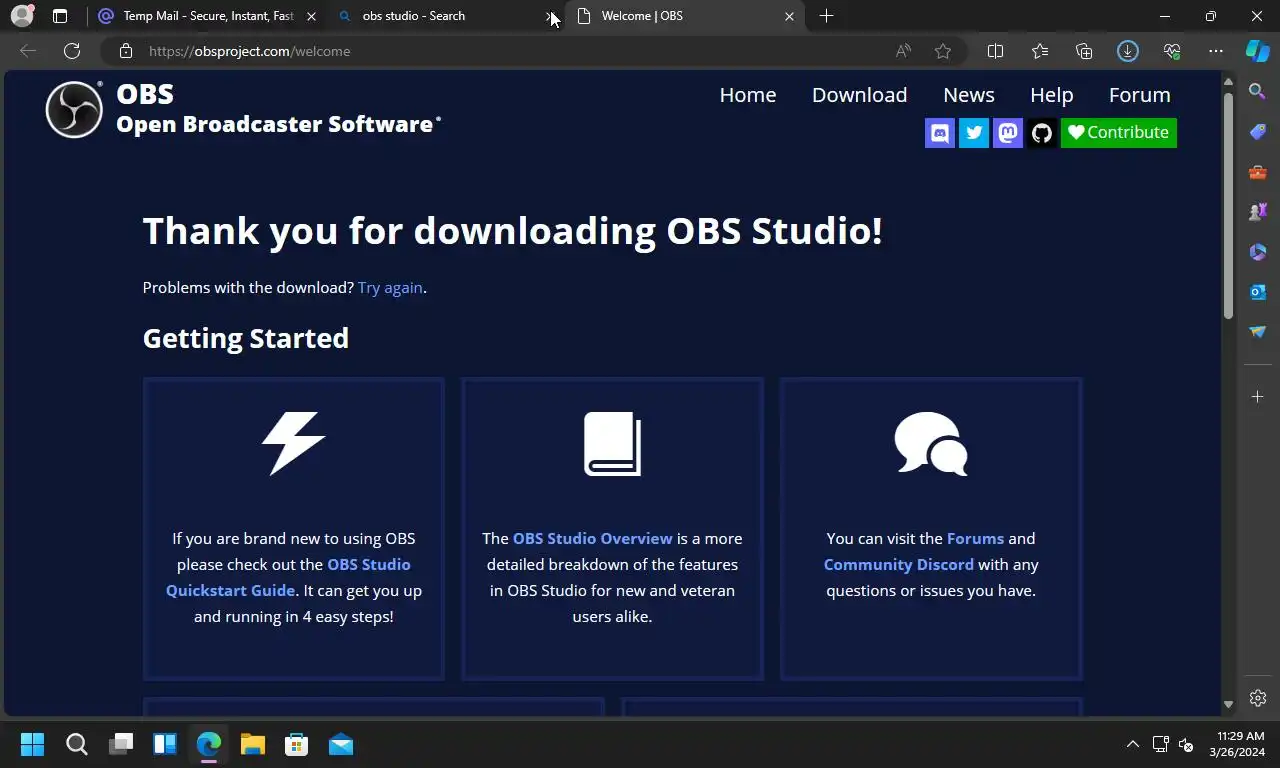1280x768 pixels.
Task: Show hidden system tray icons chevron
Action: pos(1133,744)
